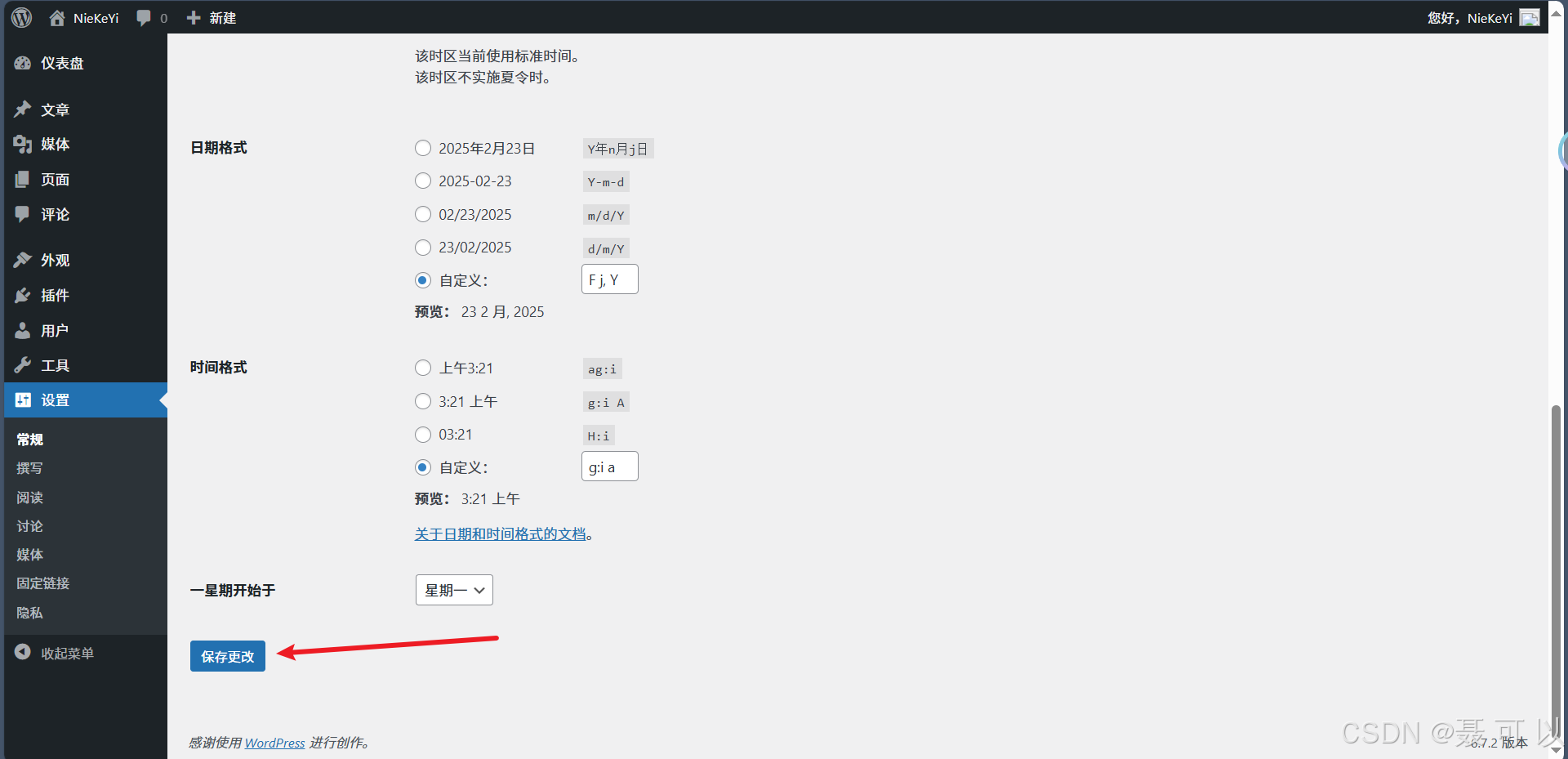Choose custom date format radio 自定义

click(x=423, y=280)
